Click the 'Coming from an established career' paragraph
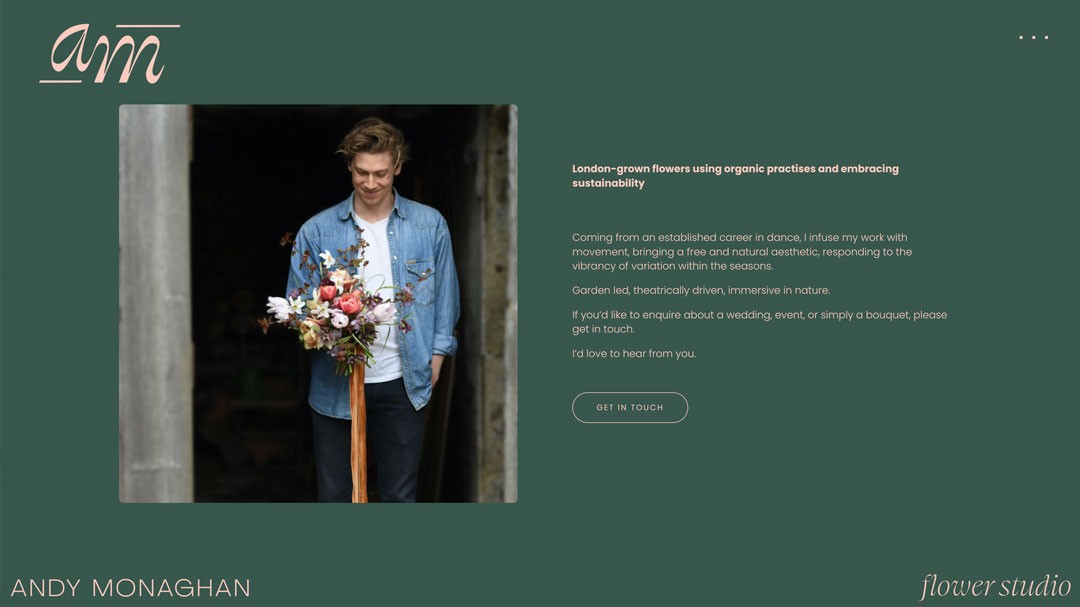This screenshot has height=607, width=1080. pos(742,251)
